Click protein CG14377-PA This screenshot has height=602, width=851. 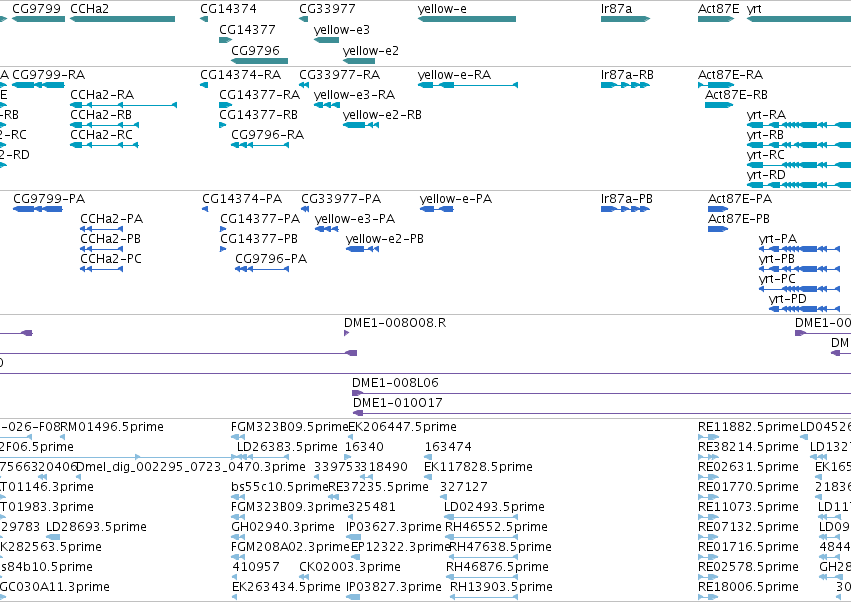tap(223, 229)
